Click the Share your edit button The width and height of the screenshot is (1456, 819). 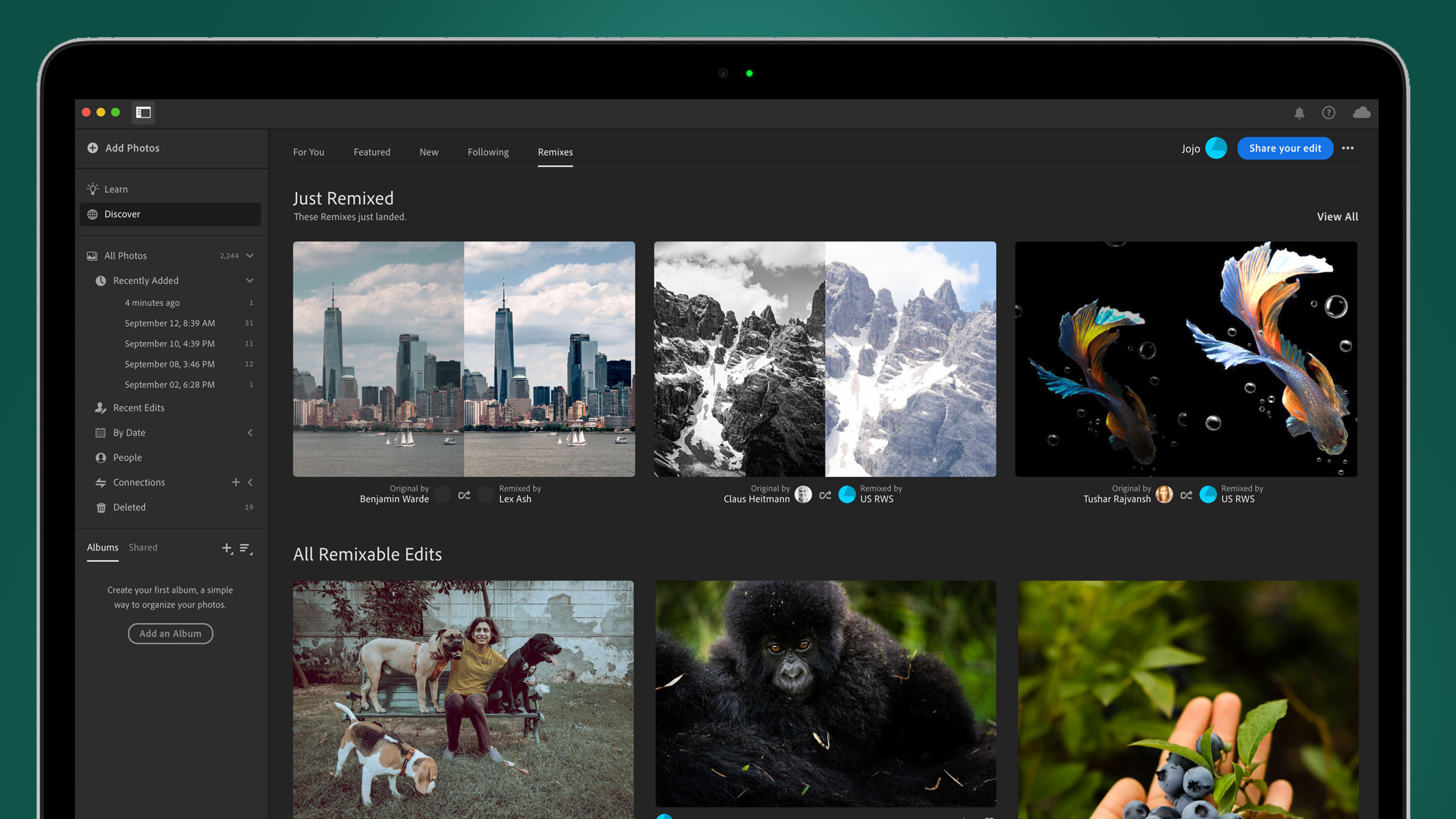point(1285,148)
